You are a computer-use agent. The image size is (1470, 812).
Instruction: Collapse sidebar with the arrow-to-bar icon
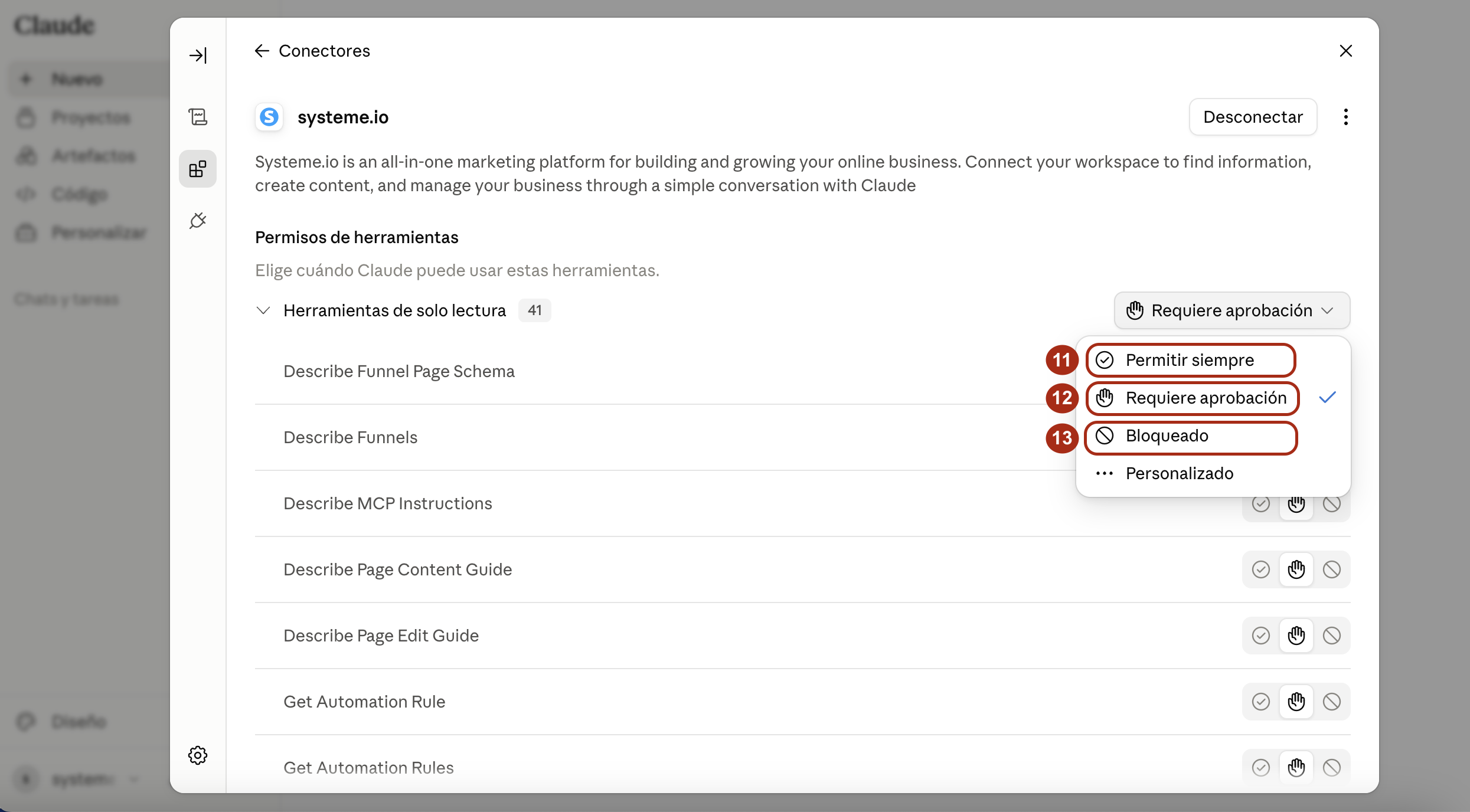pos(198,55)
